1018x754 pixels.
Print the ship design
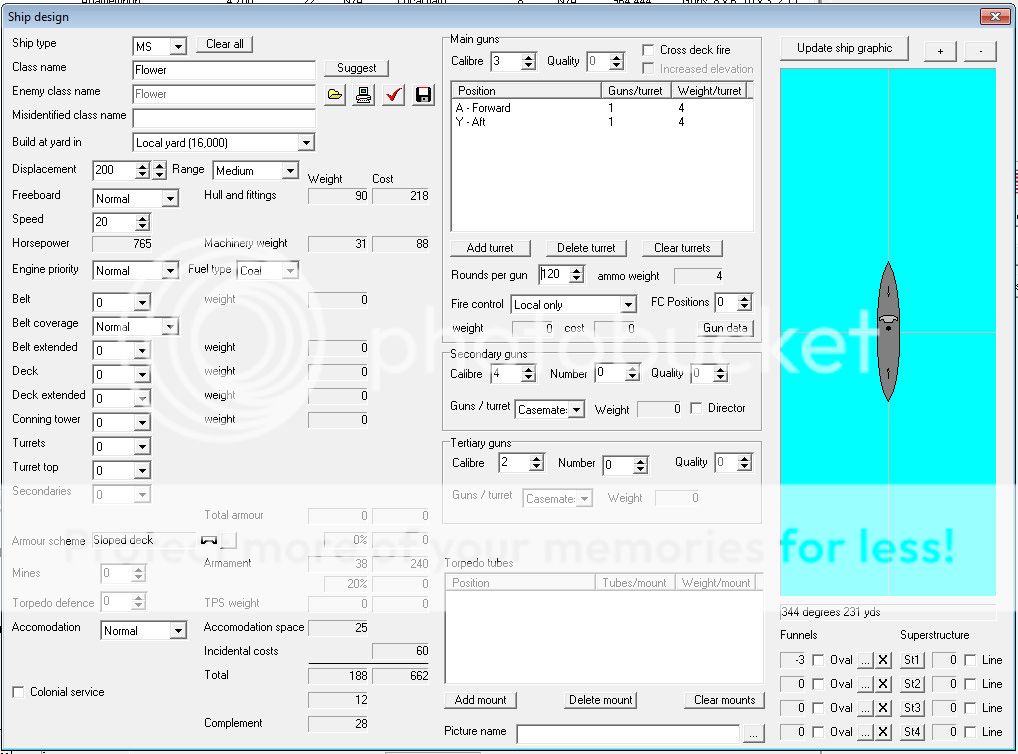click(x=364, y=95)
